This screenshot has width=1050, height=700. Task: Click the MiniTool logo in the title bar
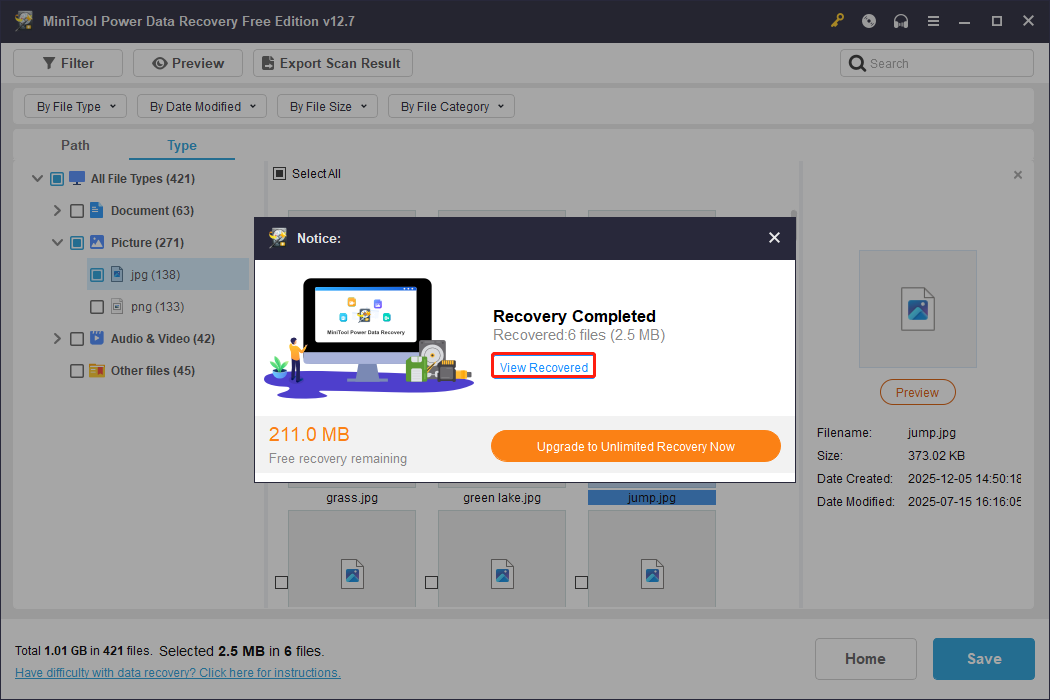point(23,20)
